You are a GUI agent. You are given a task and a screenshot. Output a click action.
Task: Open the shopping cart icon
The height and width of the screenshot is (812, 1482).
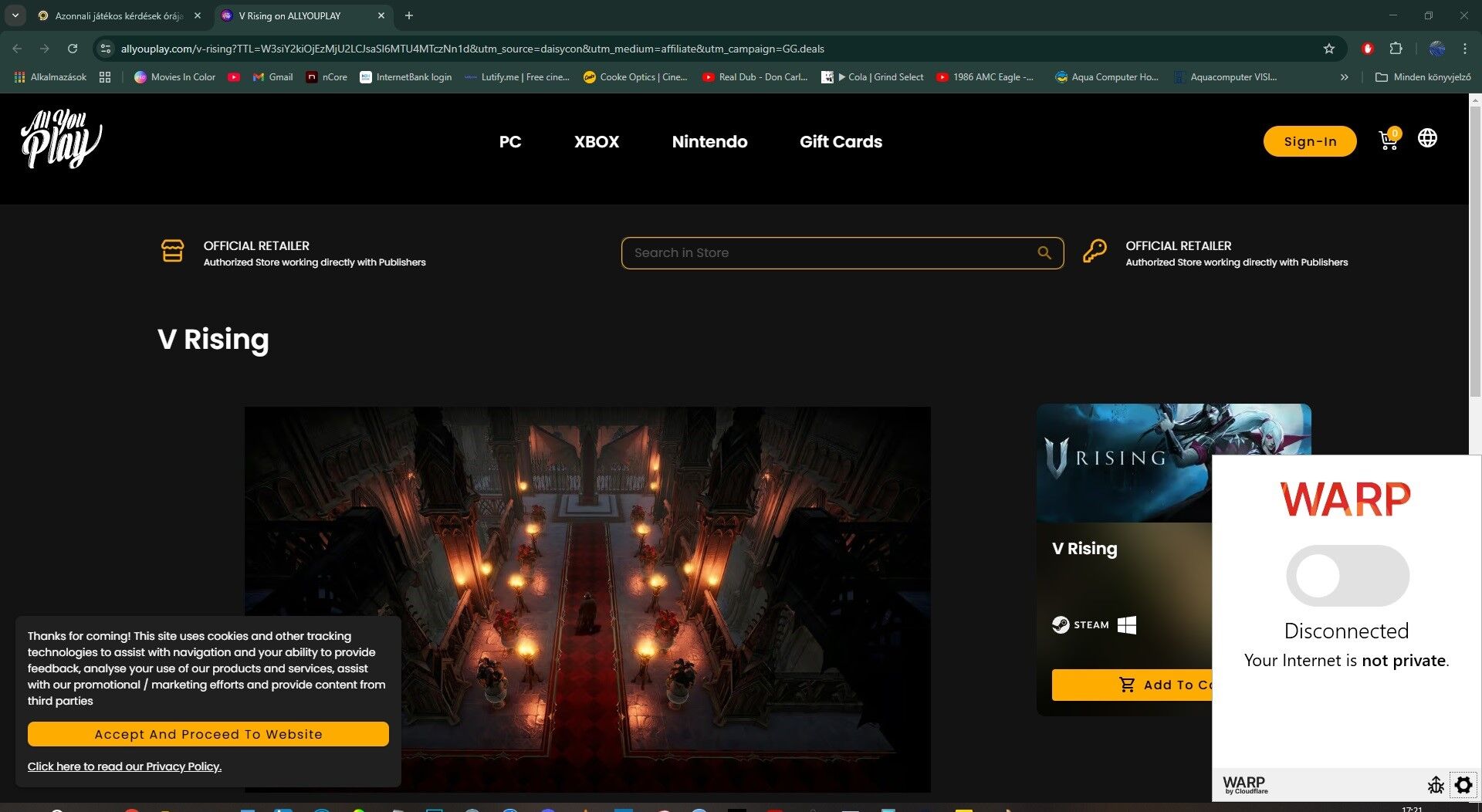pyautogui.click(x=1388, y=140)
